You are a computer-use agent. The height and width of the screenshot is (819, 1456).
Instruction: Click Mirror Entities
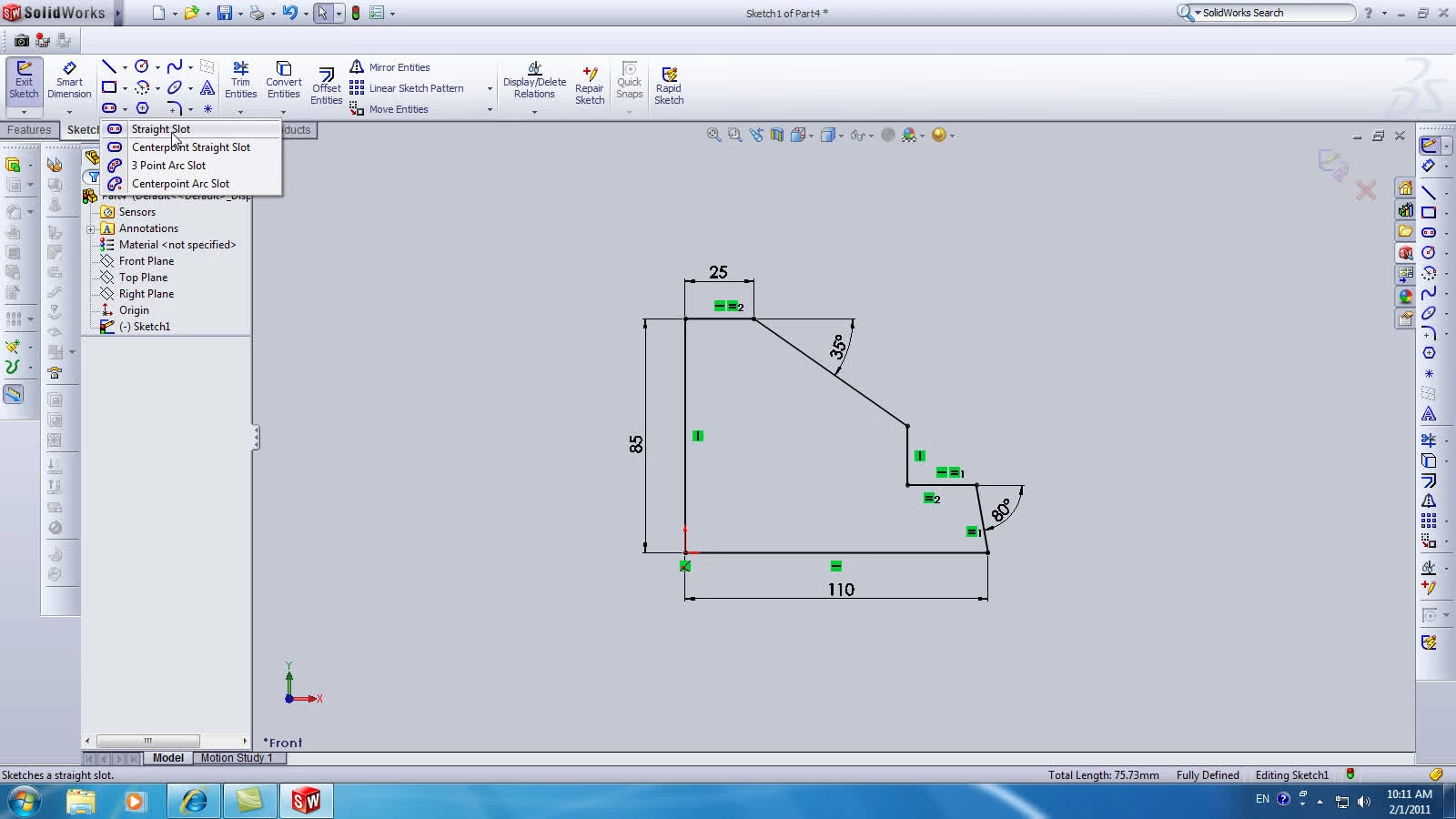click(x=389, y=67)
